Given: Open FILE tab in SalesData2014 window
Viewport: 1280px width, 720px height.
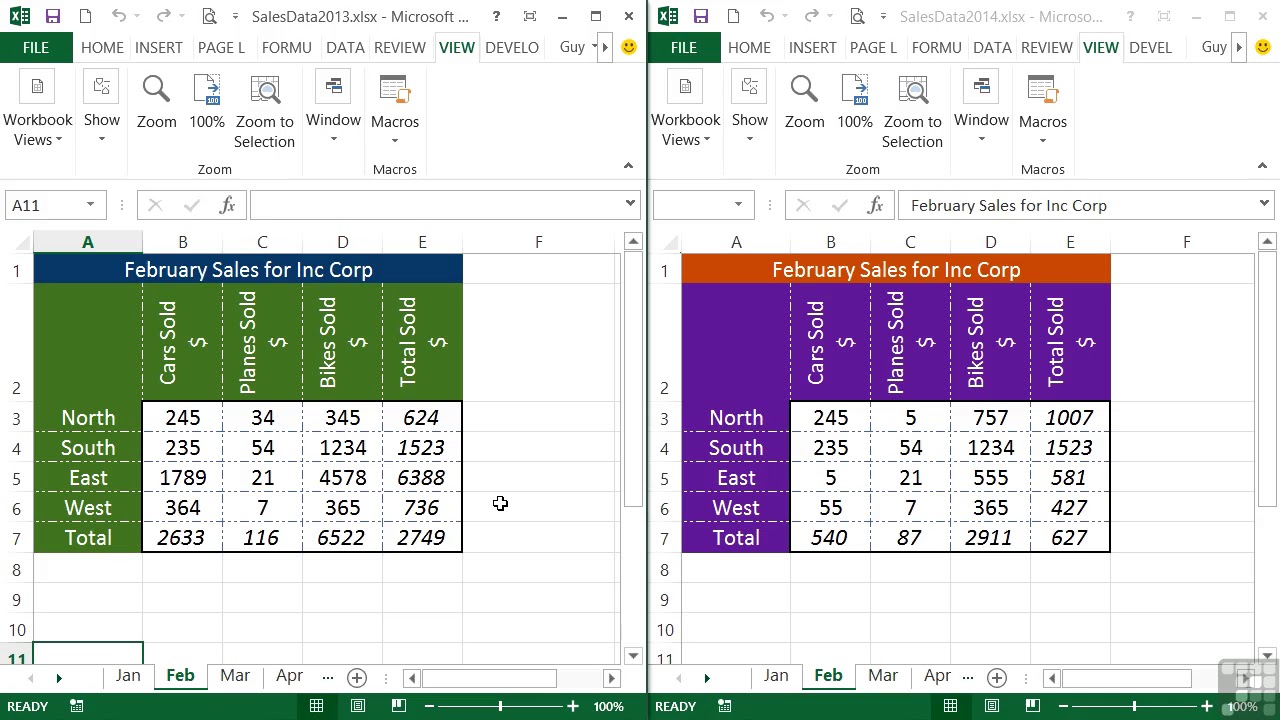Looking at the screenshot, I should [x=684, y=47].
